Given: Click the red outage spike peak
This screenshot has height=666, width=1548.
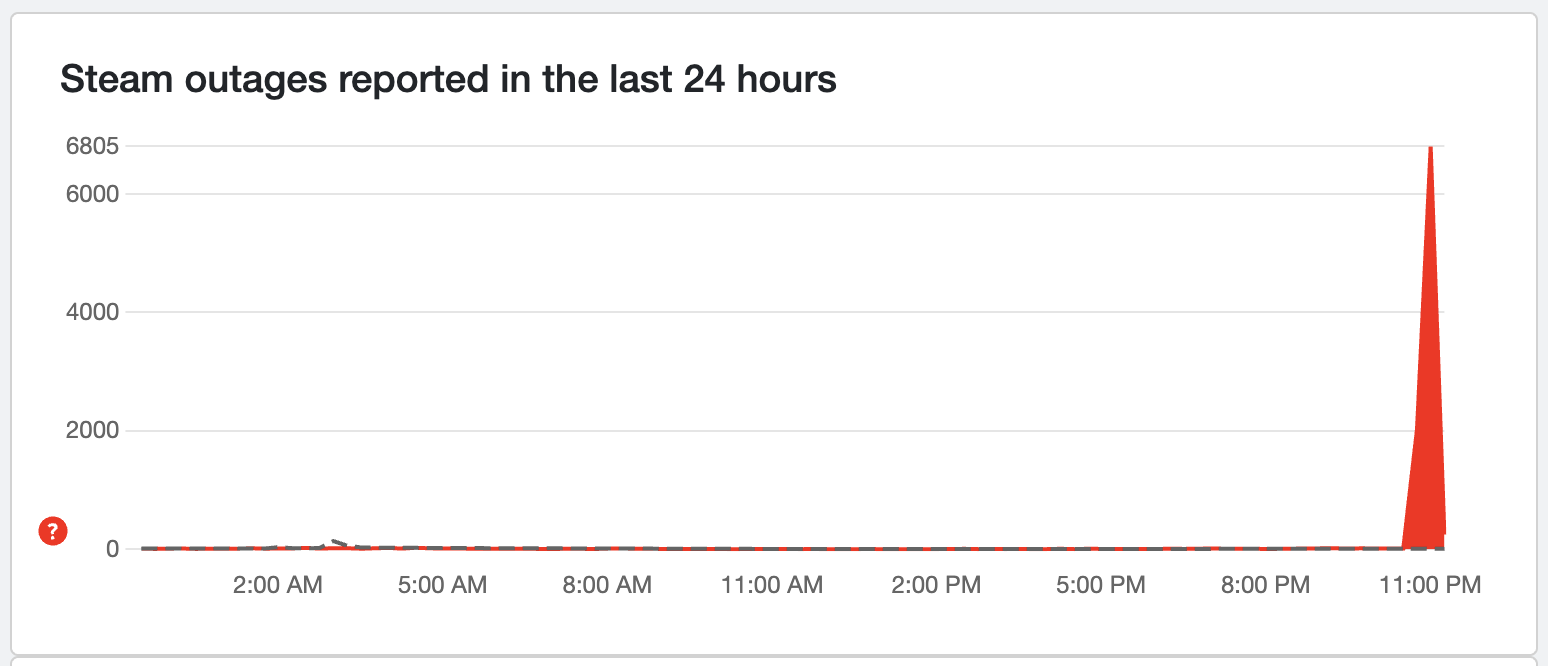Looking at the screenshot, I should pos(1431,152).
